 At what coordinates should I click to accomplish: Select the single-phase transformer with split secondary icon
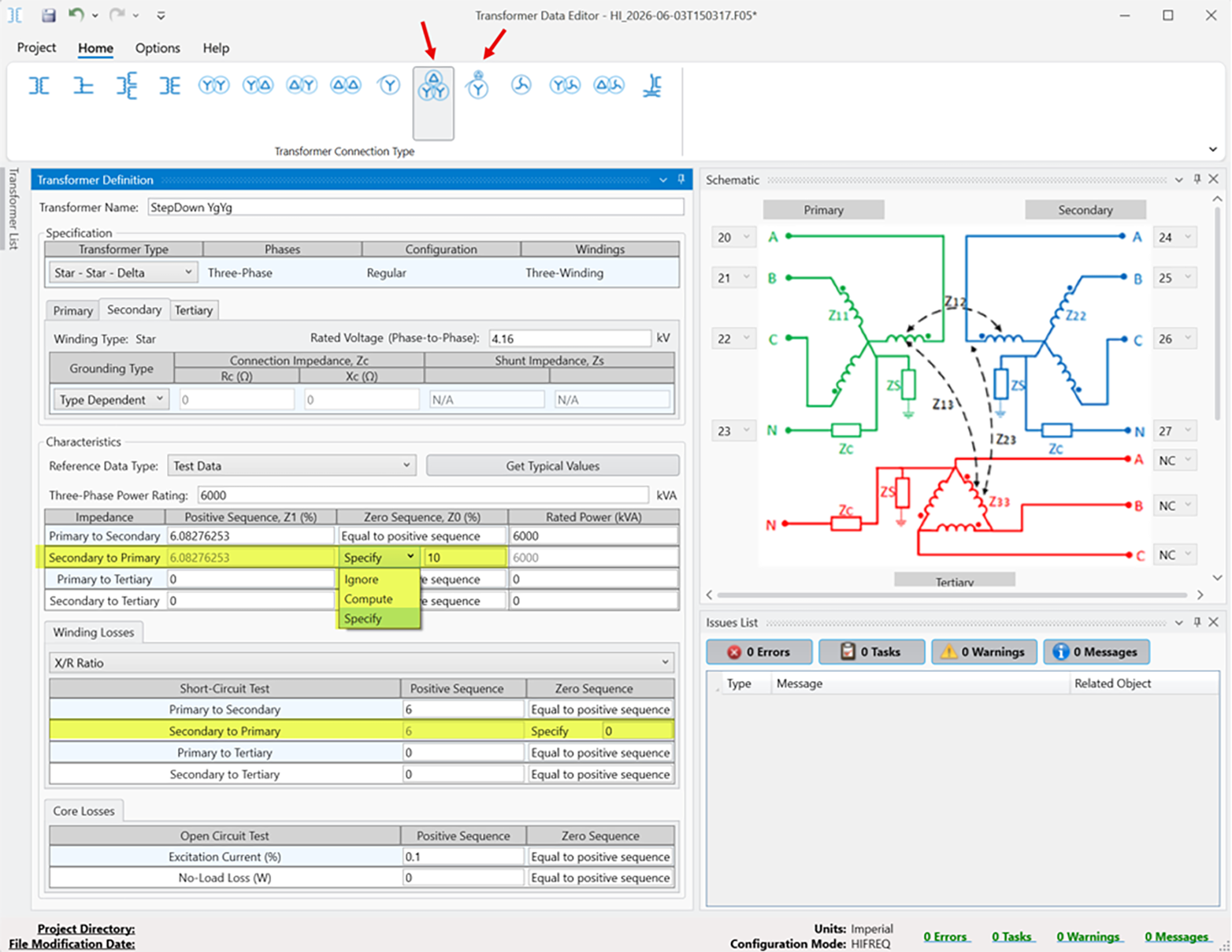[126, 86]
